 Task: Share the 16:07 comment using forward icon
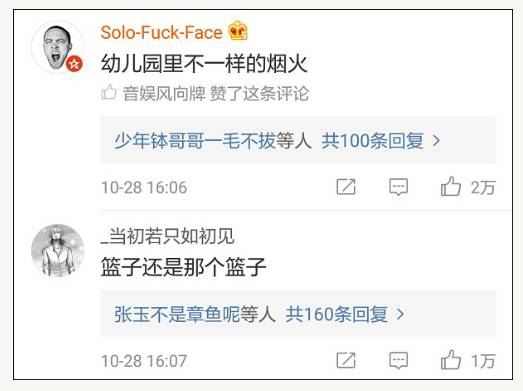(346, 360)
